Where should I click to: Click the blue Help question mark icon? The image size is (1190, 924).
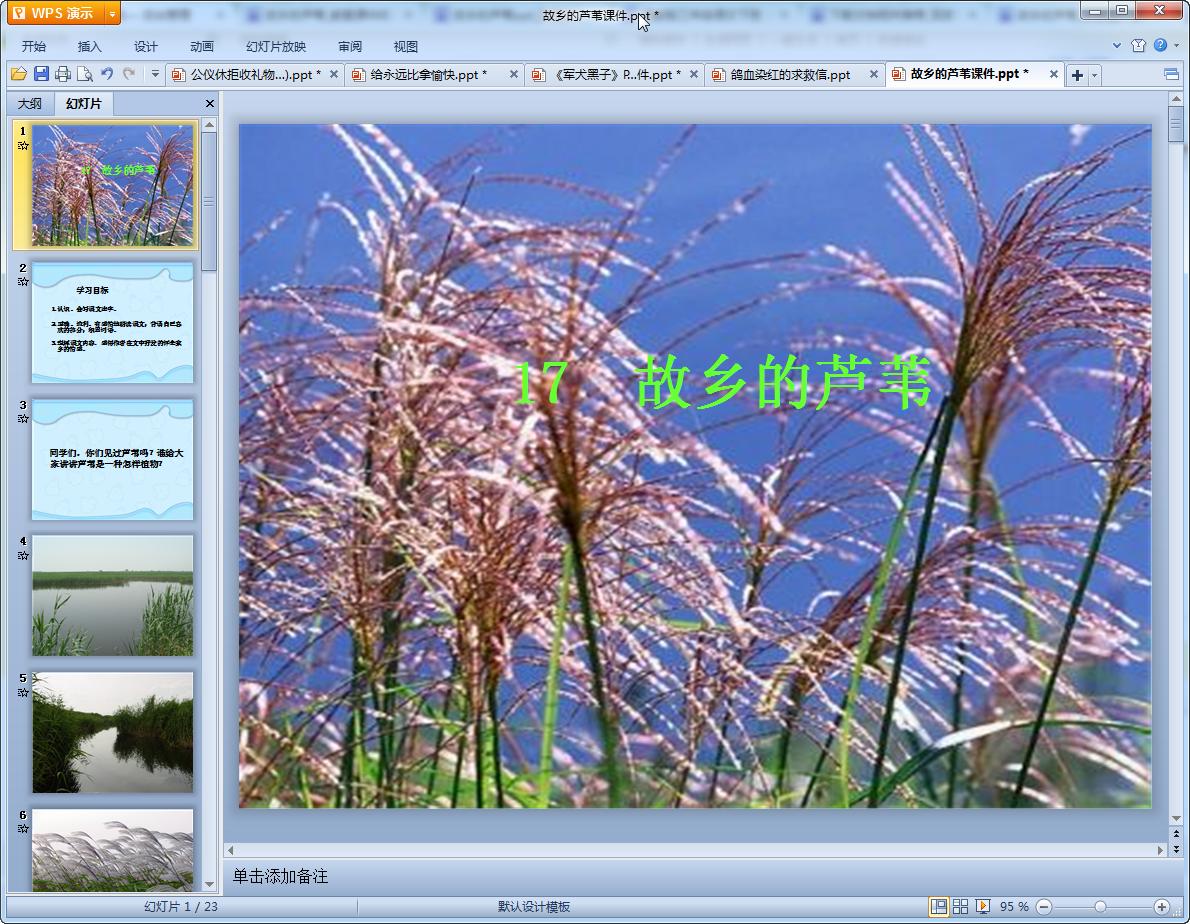1160,45
